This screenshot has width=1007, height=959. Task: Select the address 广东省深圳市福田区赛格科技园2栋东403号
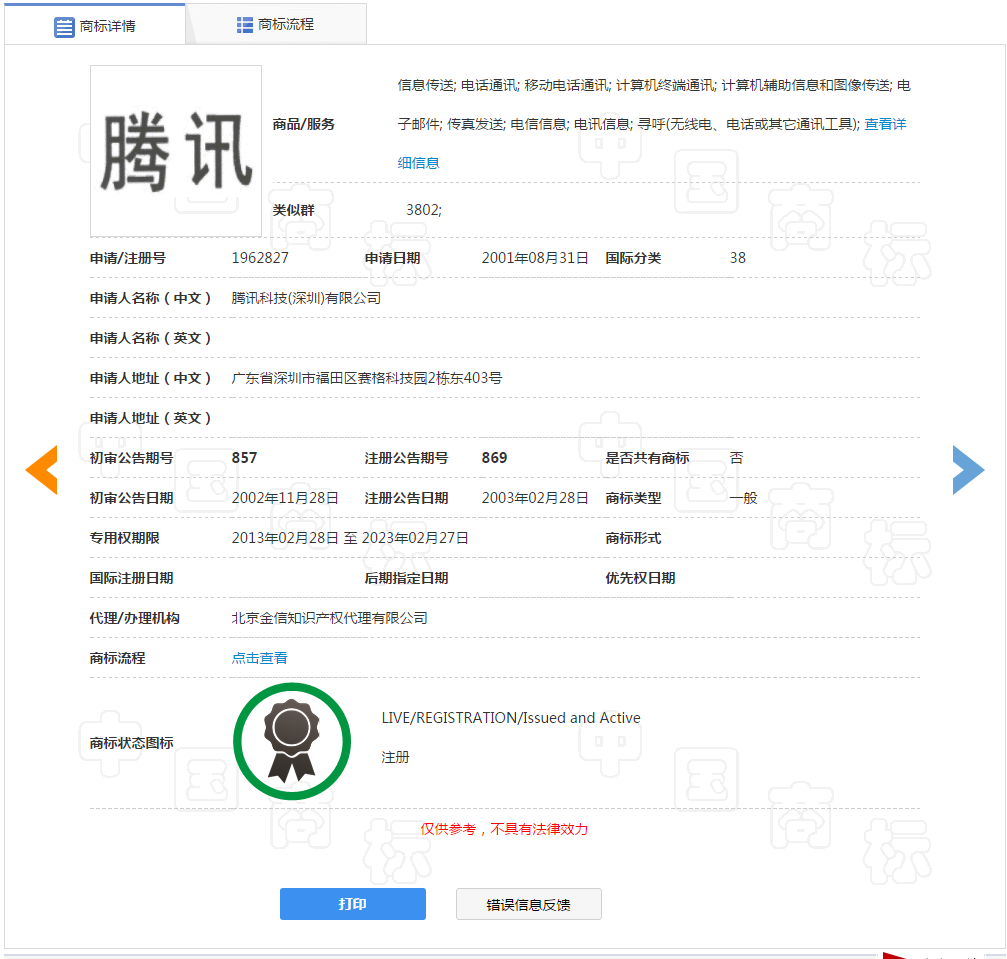click(x=367, y=378)
